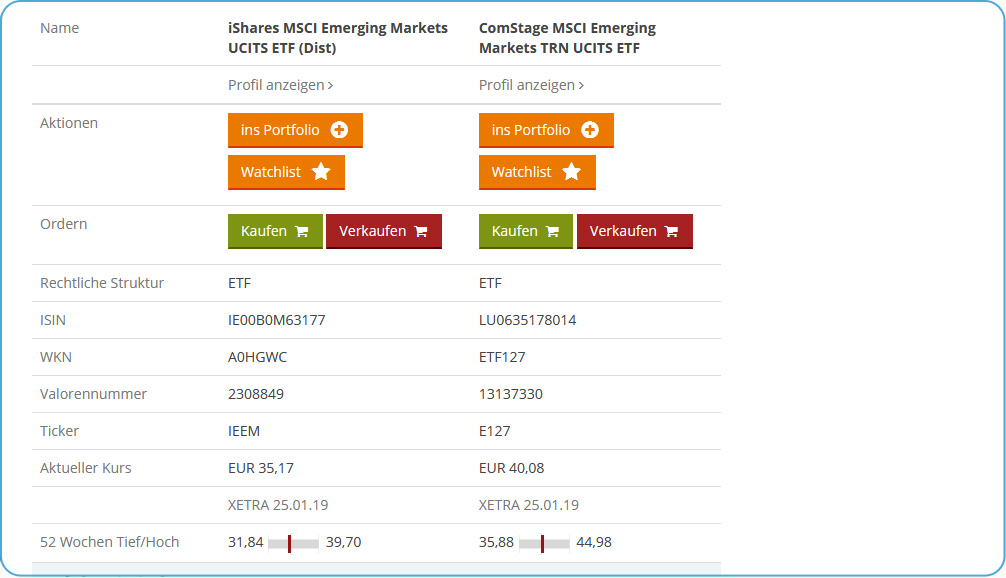Screen dimensions: 1006x578
Task: Click cart icon in iShares Verkaufen button
Action: [x=421, y=232]
